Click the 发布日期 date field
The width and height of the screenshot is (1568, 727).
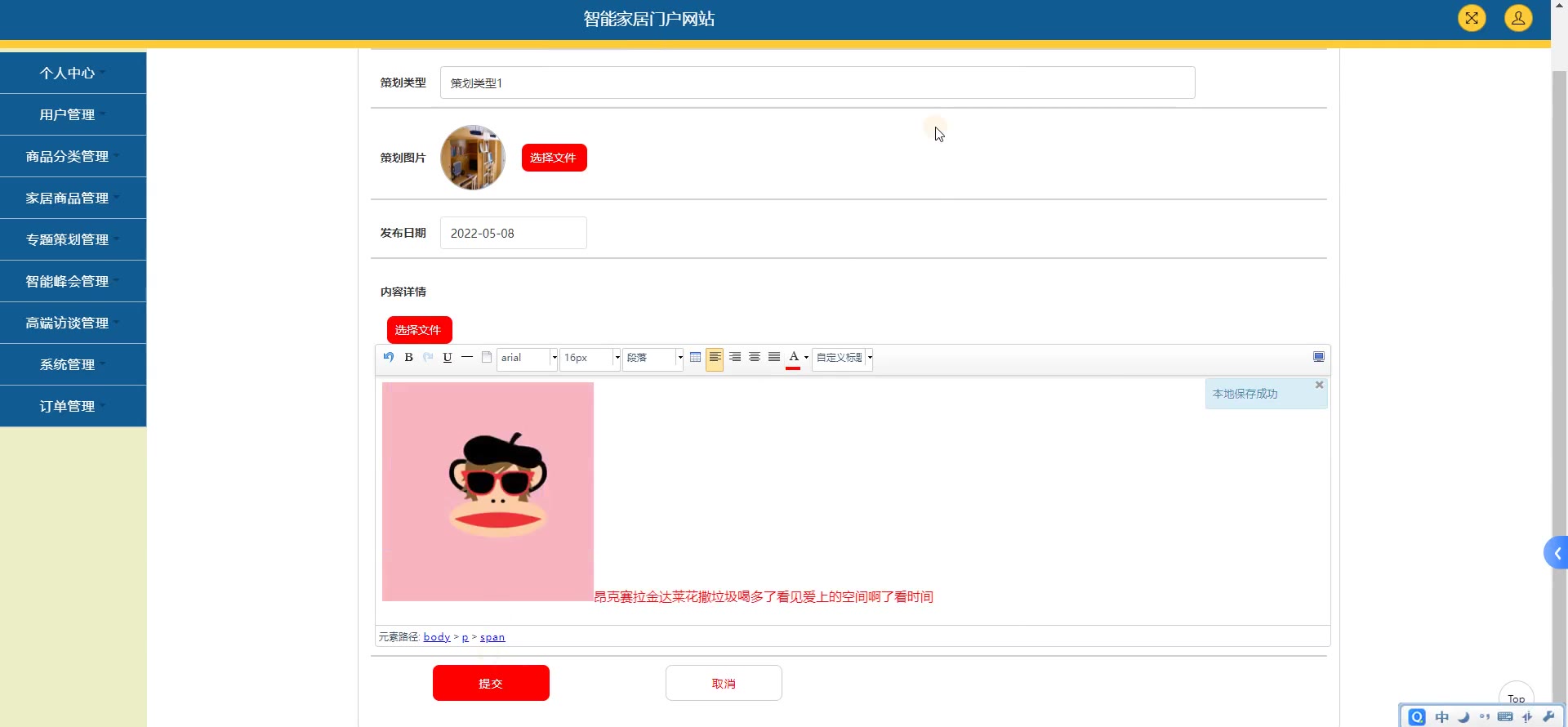point(513,233)
